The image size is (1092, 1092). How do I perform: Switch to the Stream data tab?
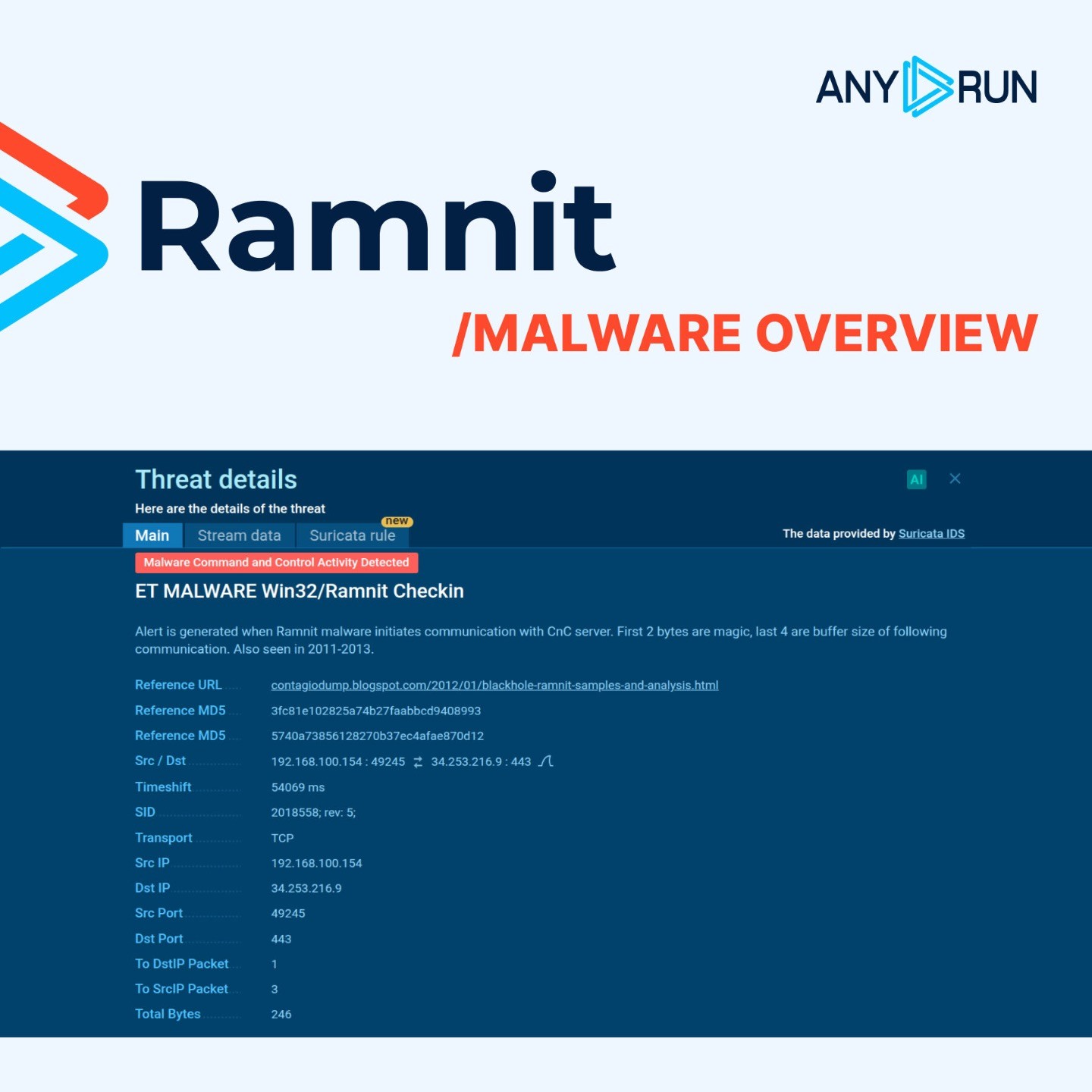coord(239,535)
